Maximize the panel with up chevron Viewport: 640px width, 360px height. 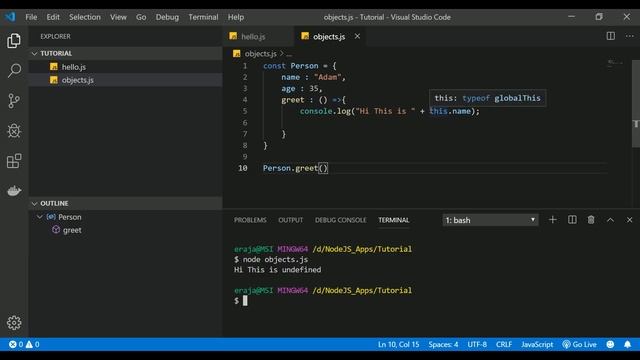[x=610, y=220]
